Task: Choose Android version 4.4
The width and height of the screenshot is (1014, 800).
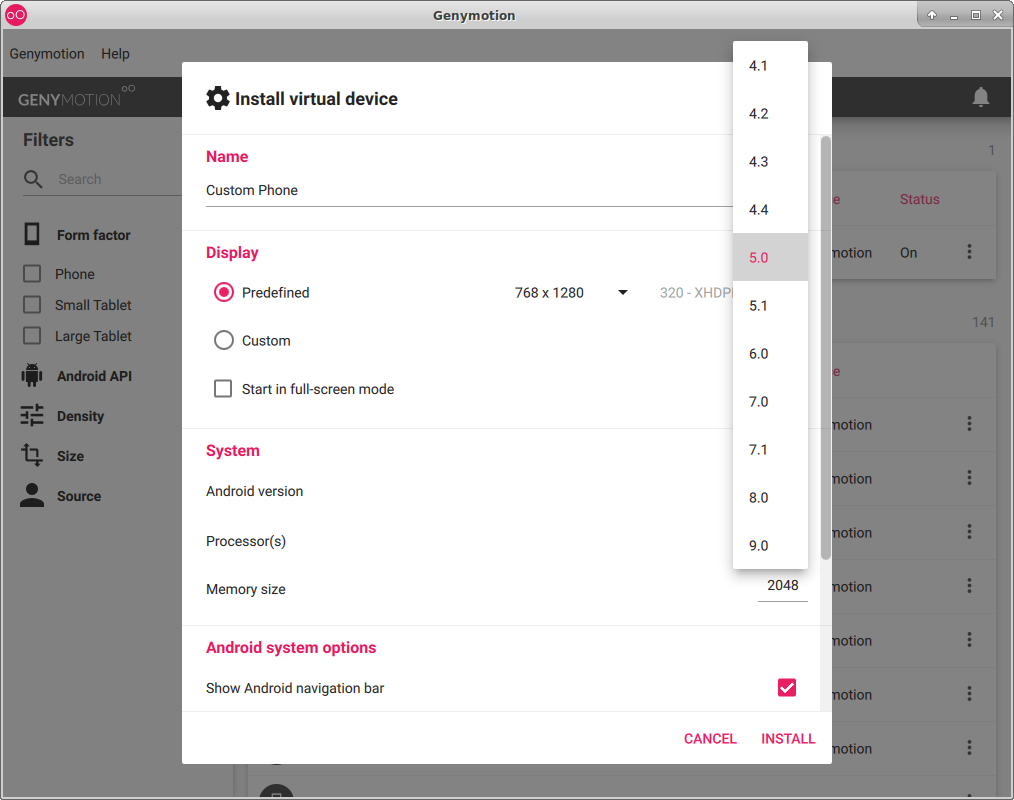Action: (770, 210)
